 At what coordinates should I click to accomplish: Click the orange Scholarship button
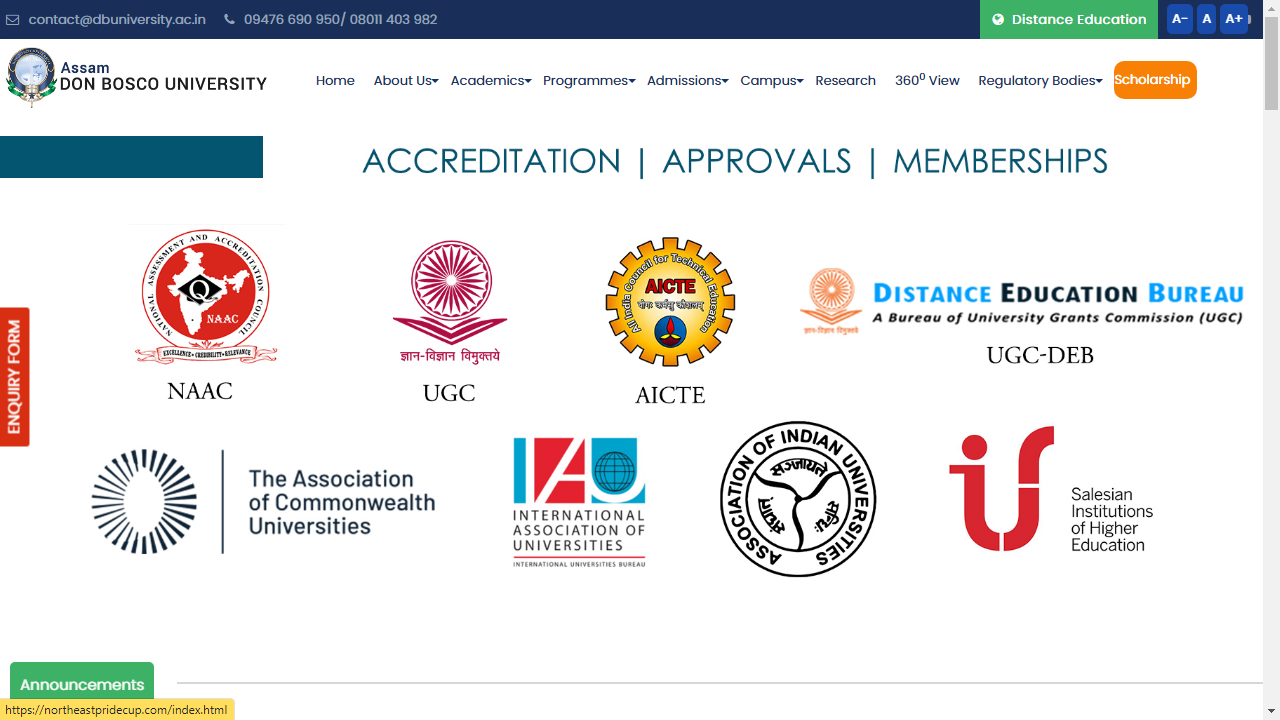point(1155,80)
